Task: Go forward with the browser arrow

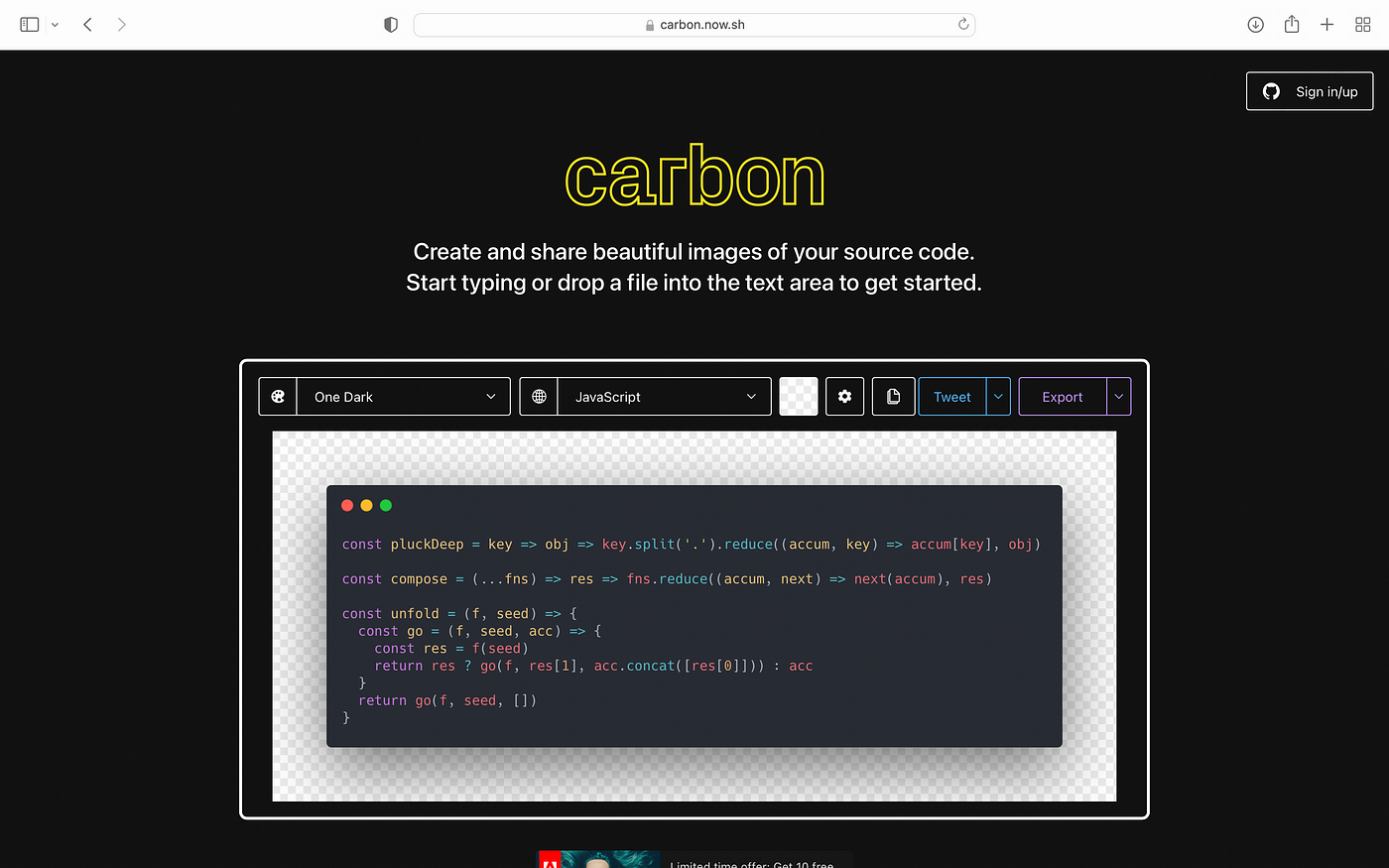Action: coord(121,25)
